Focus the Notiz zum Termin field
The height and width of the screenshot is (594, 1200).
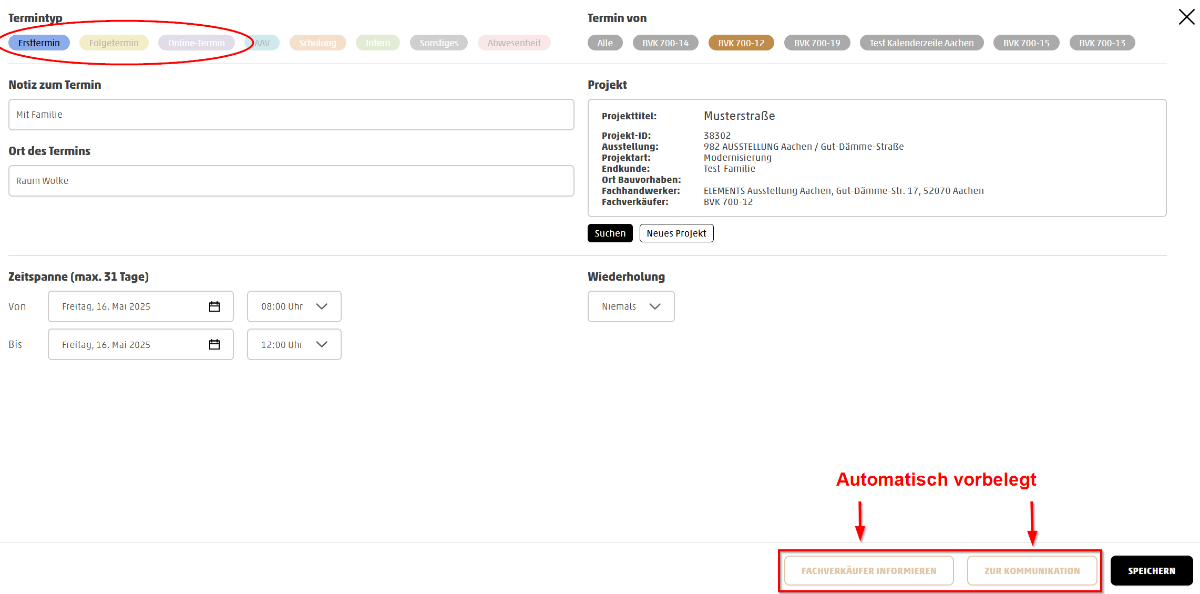[x=291, y=115]
